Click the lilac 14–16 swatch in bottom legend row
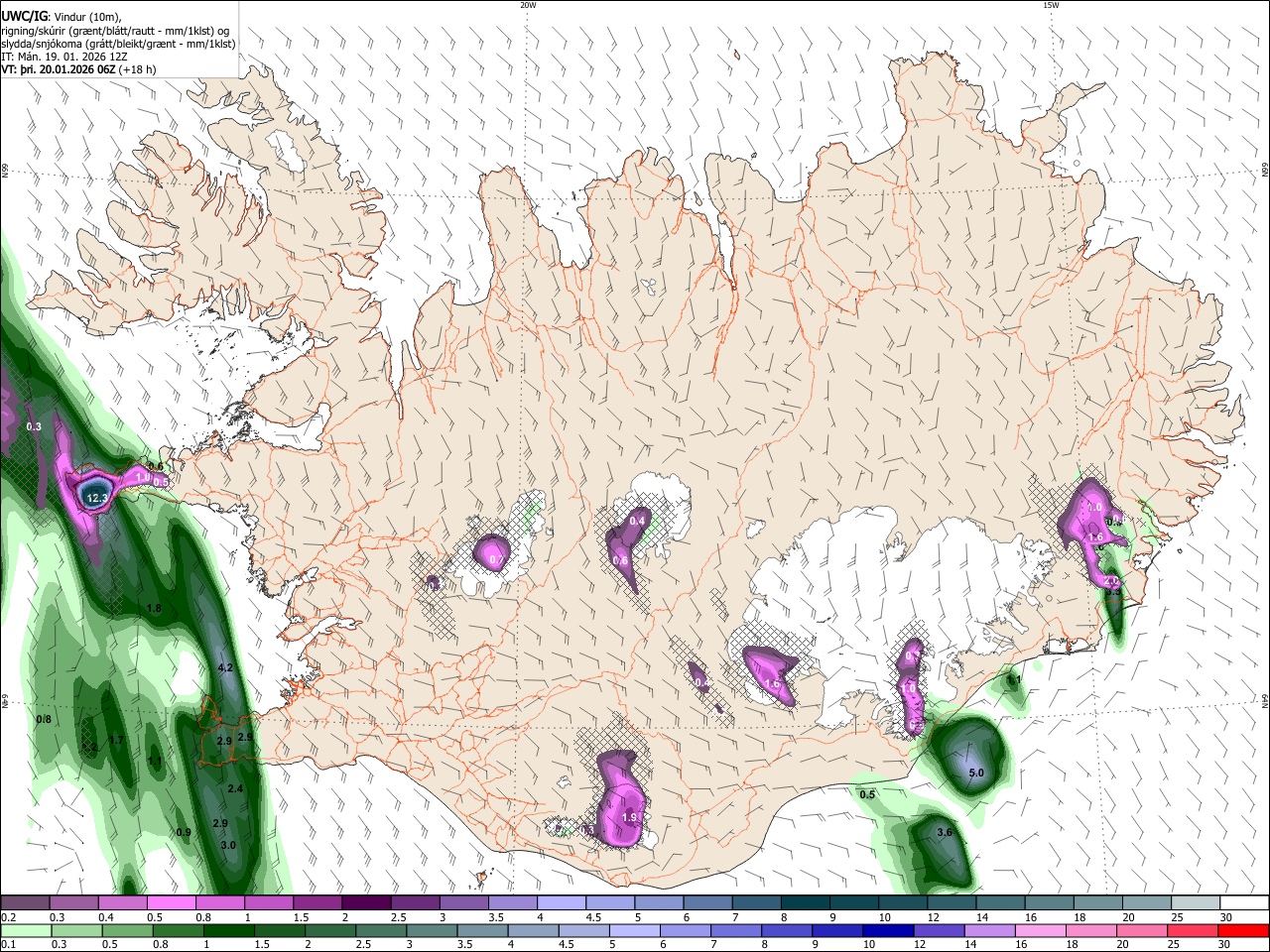This screenshot has height=952, width=1270. pos(990,930)
